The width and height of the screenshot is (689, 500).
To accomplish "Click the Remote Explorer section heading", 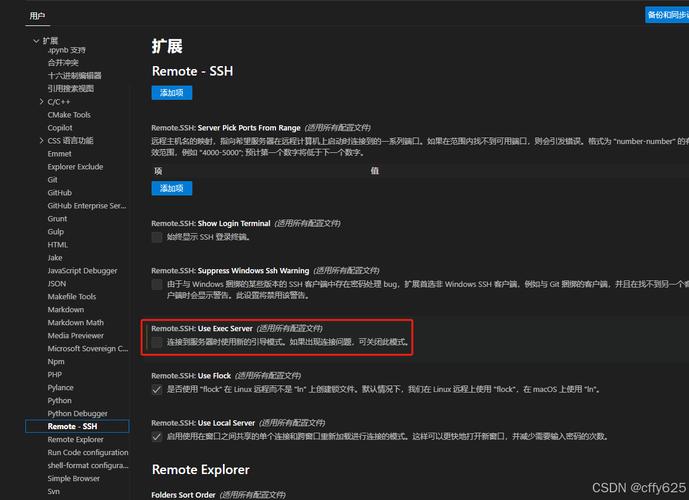I will (x=200, y=470).
